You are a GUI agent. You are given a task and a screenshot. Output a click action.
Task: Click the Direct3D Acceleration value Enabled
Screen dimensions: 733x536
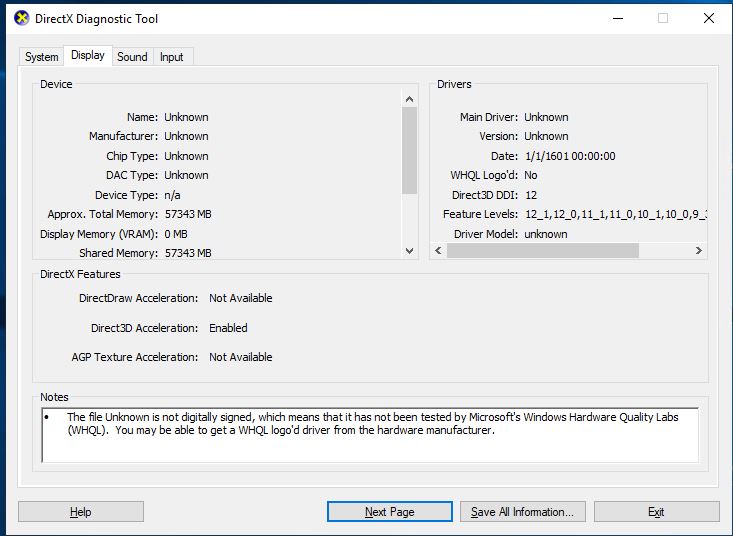click(x=228, y=328)
